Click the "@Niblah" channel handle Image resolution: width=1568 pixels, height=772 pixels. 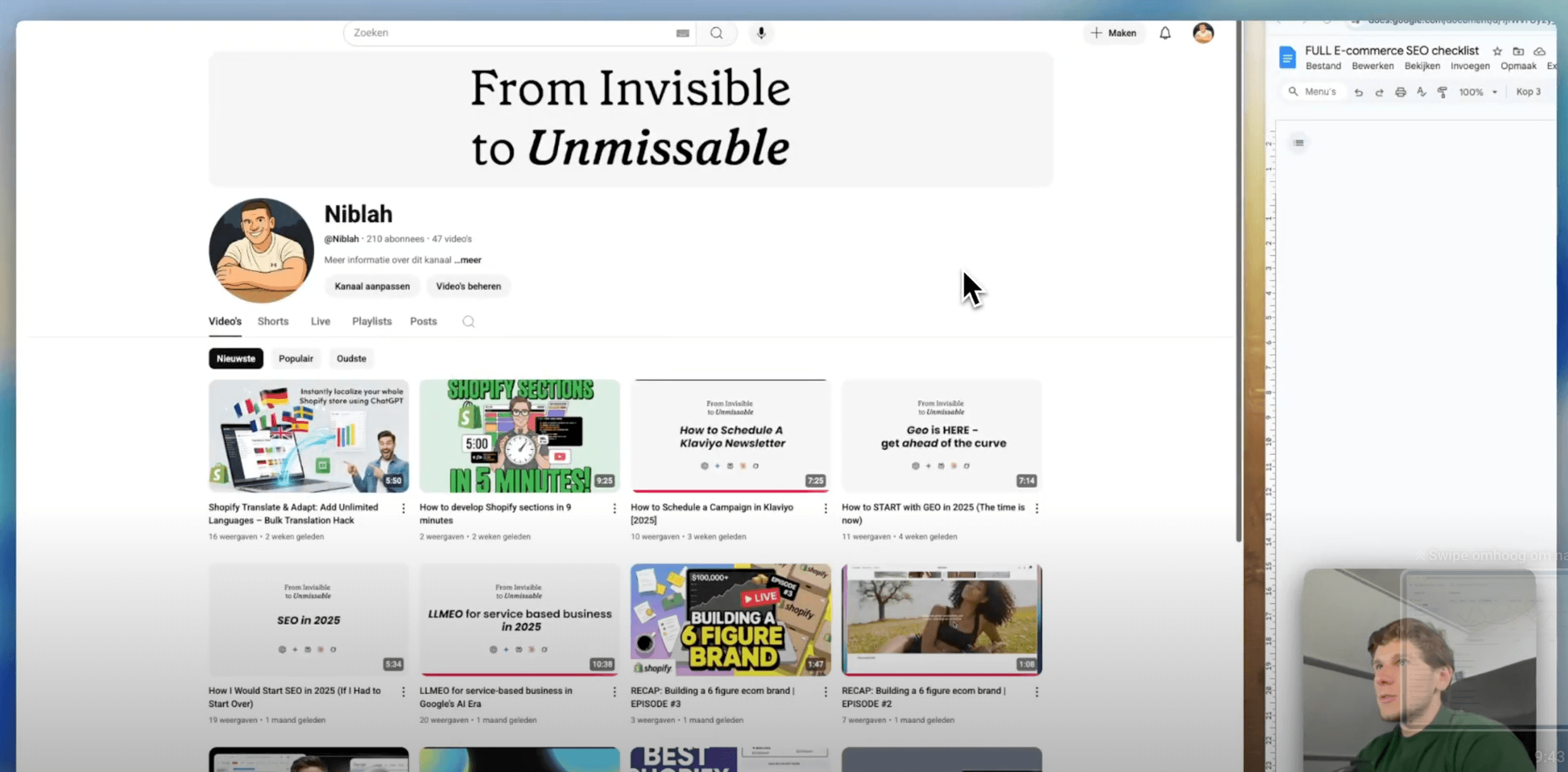click(341, 239)
